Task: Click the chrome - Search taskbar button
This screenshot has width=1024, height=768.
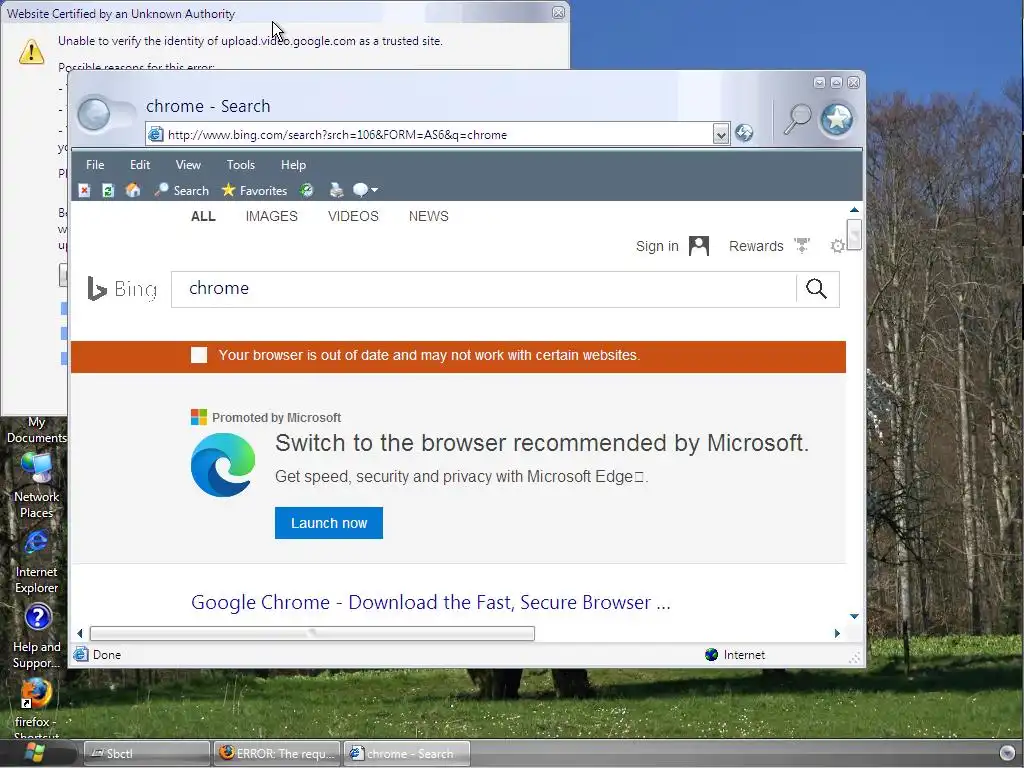Action: [408, 754]
